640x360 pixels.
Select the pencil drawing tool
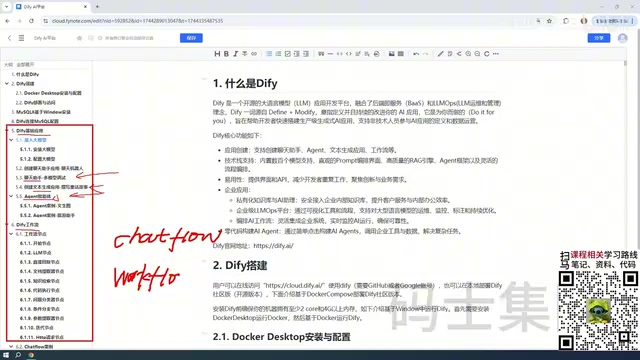point(440,54)
